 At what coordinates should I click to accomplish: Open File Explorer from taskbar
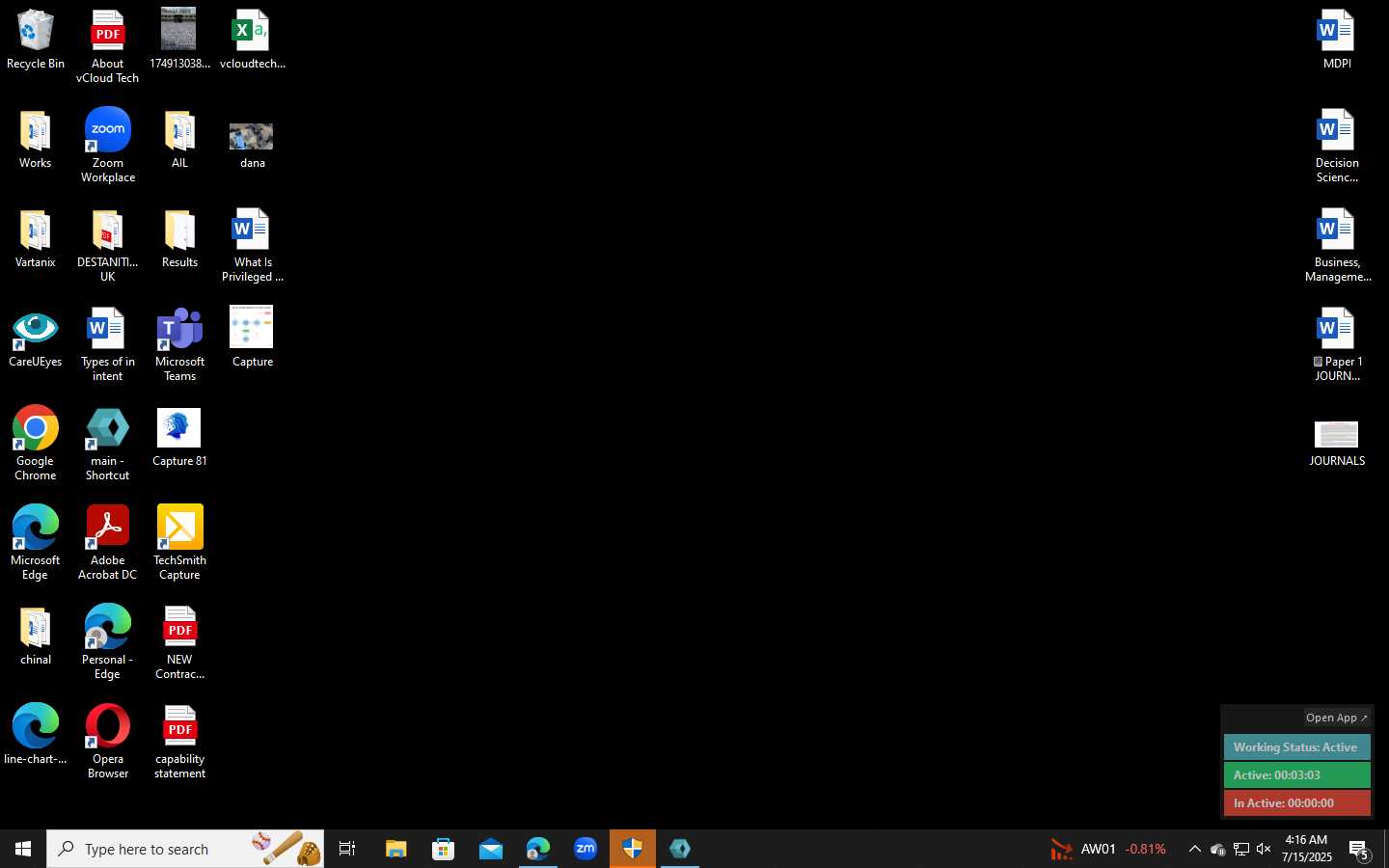[395, 849]
